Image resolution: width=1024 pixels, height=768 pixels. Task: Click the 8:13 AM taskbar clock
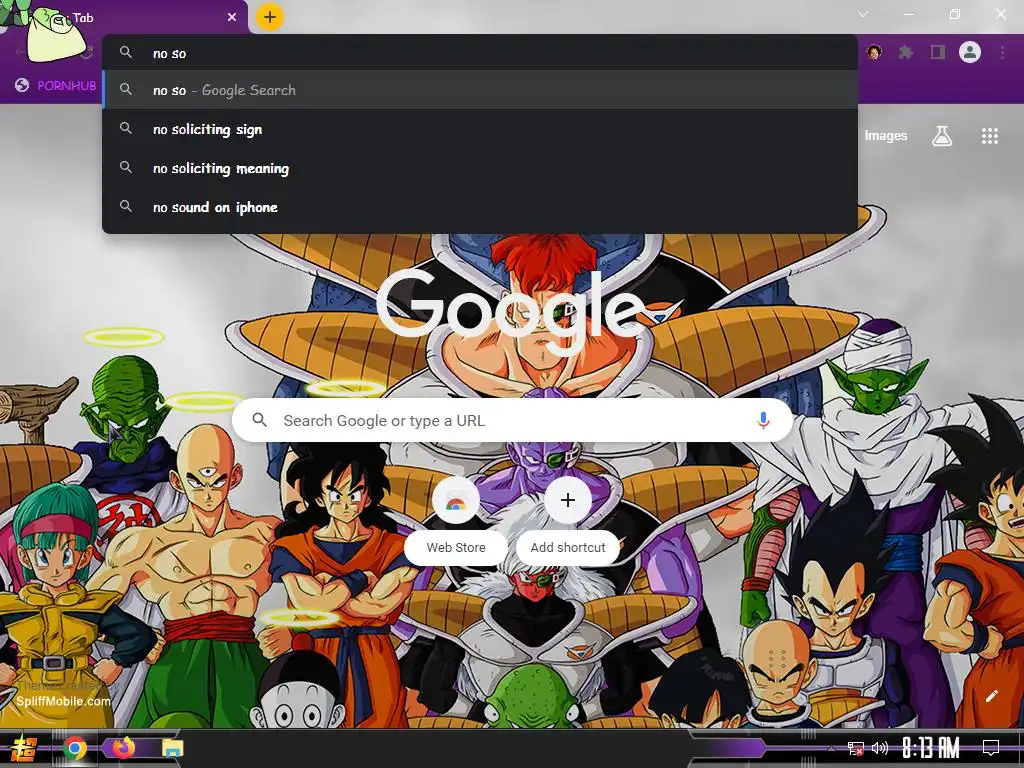pos(931,748)
